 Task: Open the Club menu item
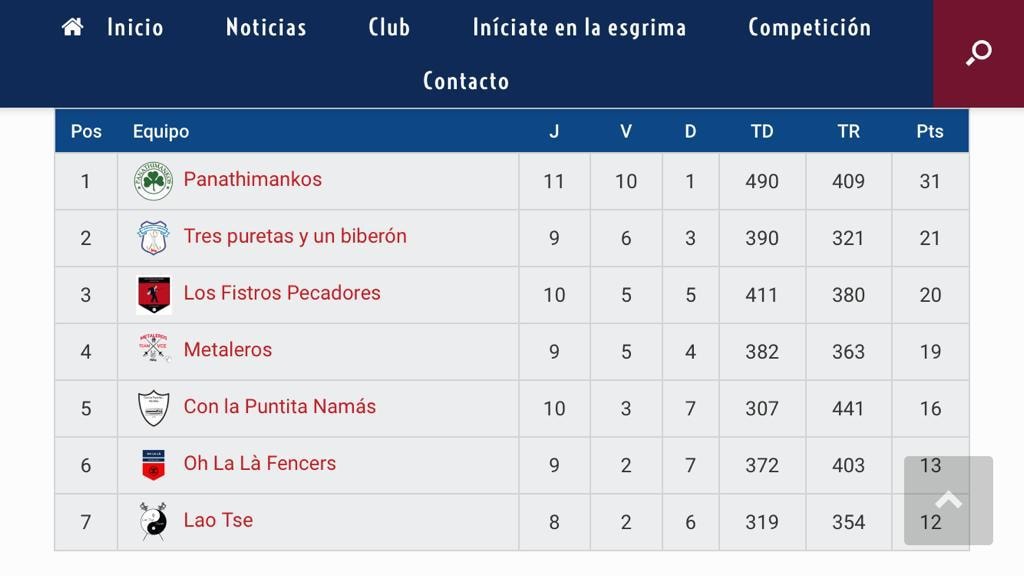coord(389,27)
